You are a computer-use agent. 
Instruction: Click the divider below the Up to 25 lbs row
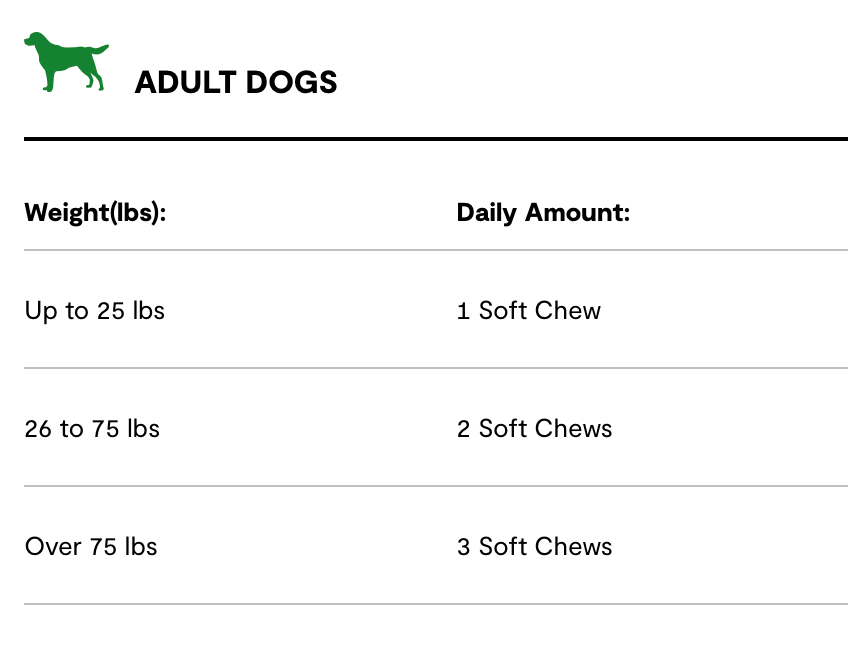click(436, 368)
